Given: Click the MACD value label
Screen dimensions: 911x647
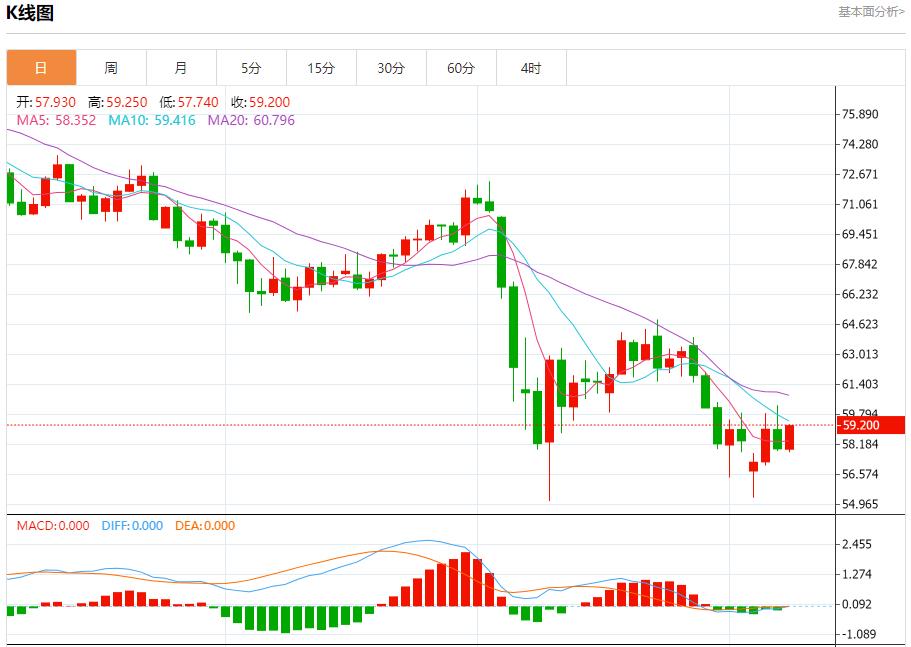Looking at the screenshot, I should pyautogui.click(x=52, y=525).
